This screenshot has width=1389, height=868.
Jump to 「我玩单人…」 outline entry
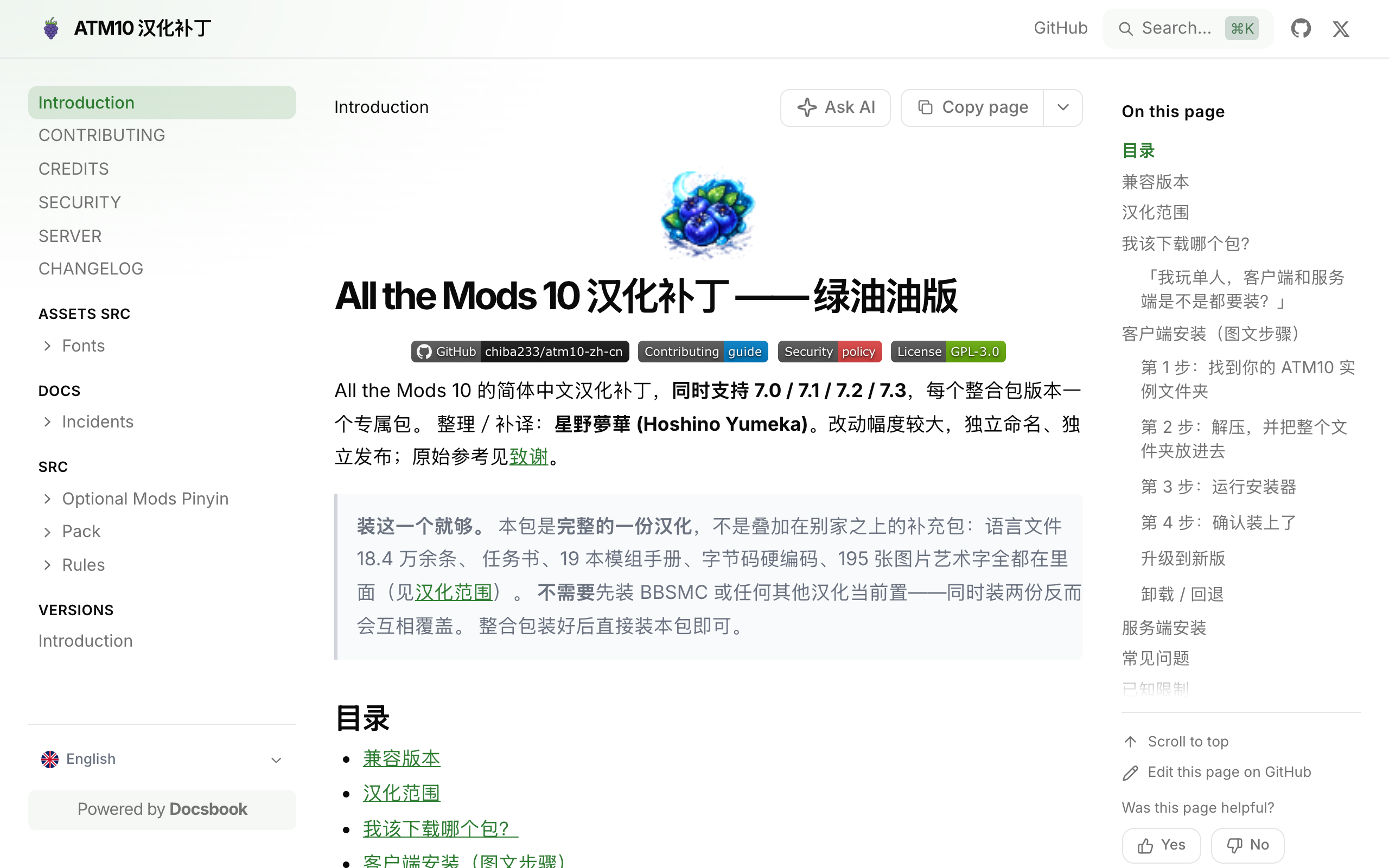(1243, 290)
